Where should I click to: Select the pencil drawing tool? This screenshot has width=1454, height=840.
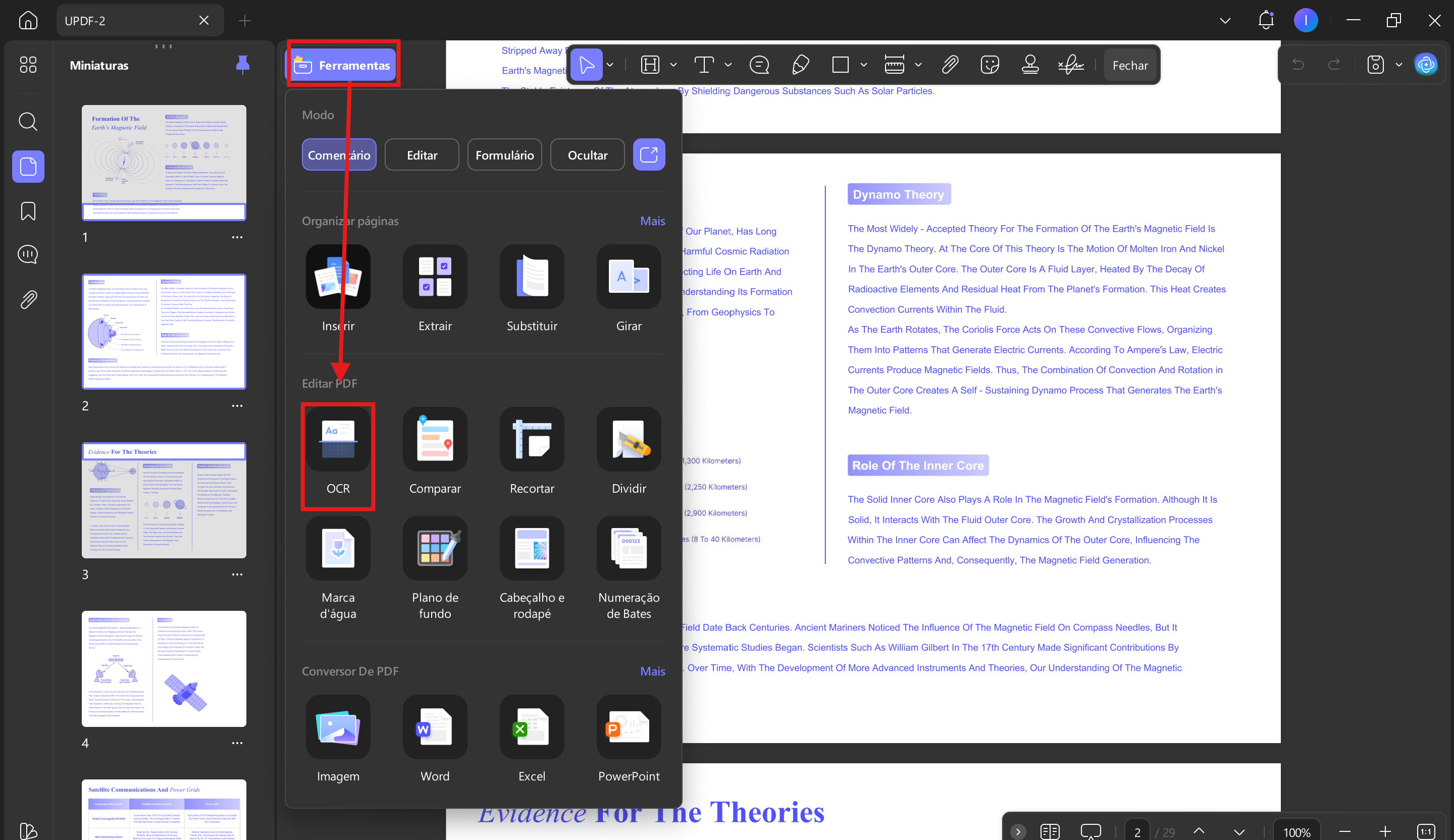[x=800, y=65]
